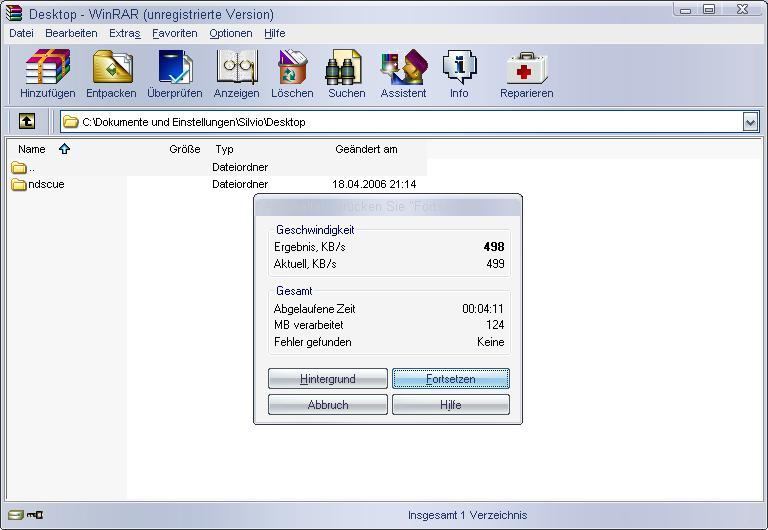Click the Fehler gefunden value Keine
This screenshot has width=768, height=530.
click(x=491, y=342)
